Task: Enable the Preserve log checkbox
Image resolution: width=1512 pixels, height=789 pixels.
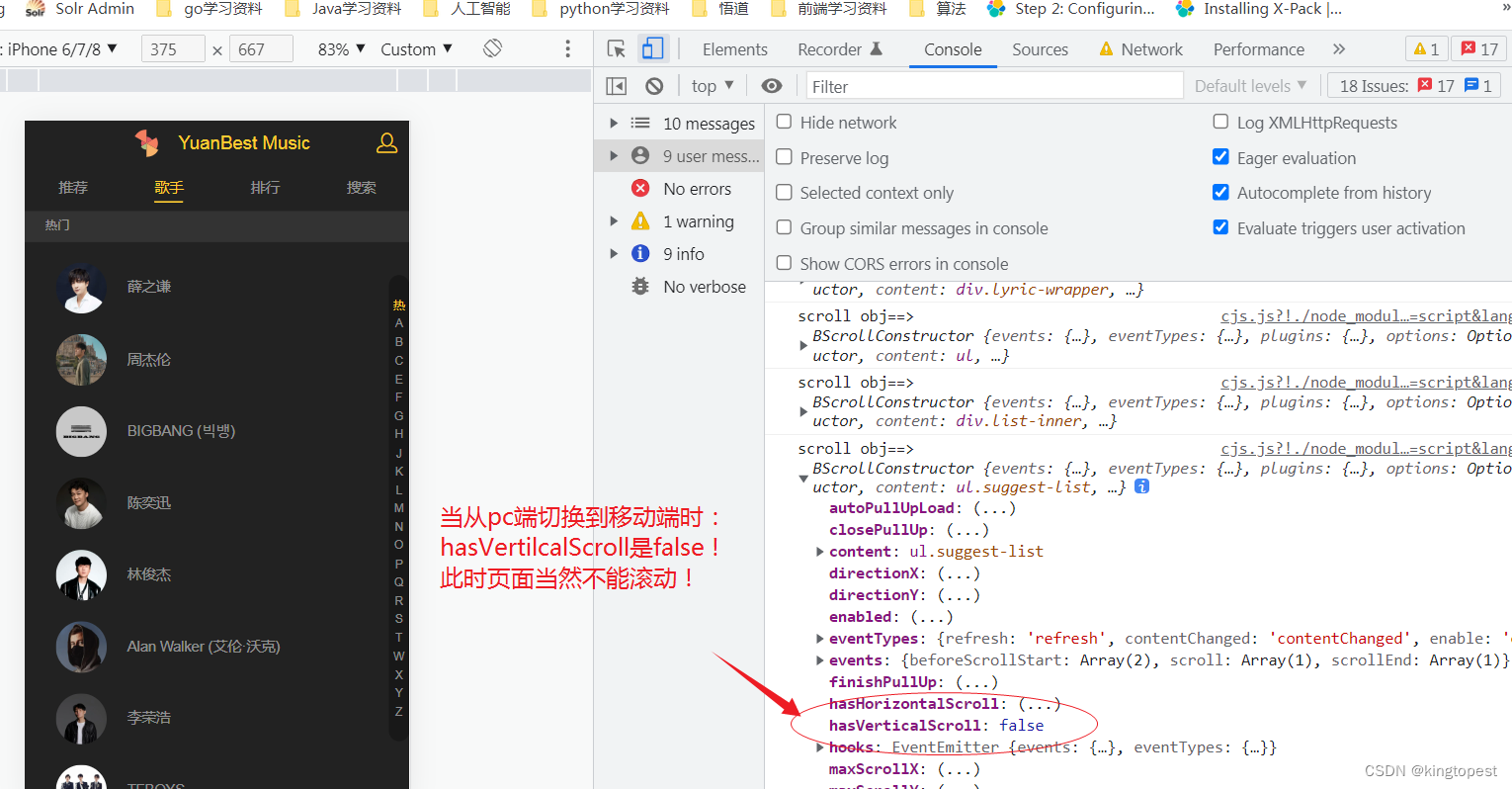Action: point(784,157)
